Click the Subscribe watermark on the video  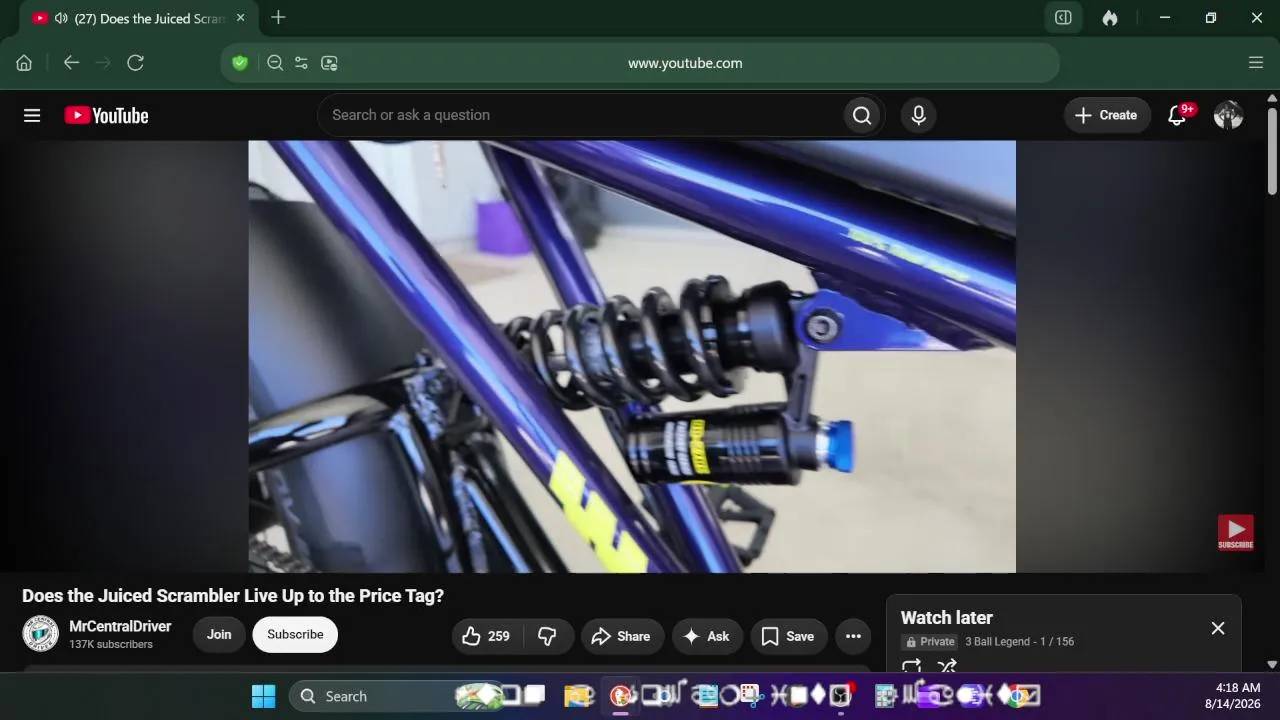[x=1235, y=533]
